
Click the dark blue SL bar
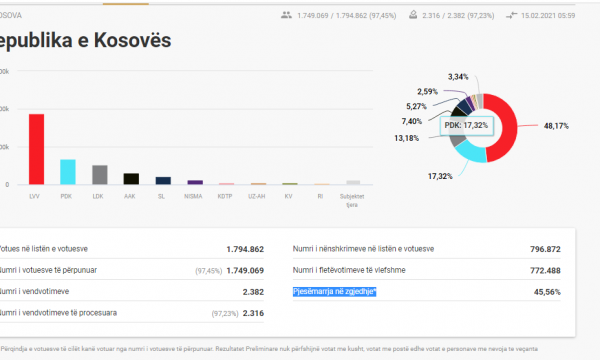pyautogui.click(x=163, y=181)
